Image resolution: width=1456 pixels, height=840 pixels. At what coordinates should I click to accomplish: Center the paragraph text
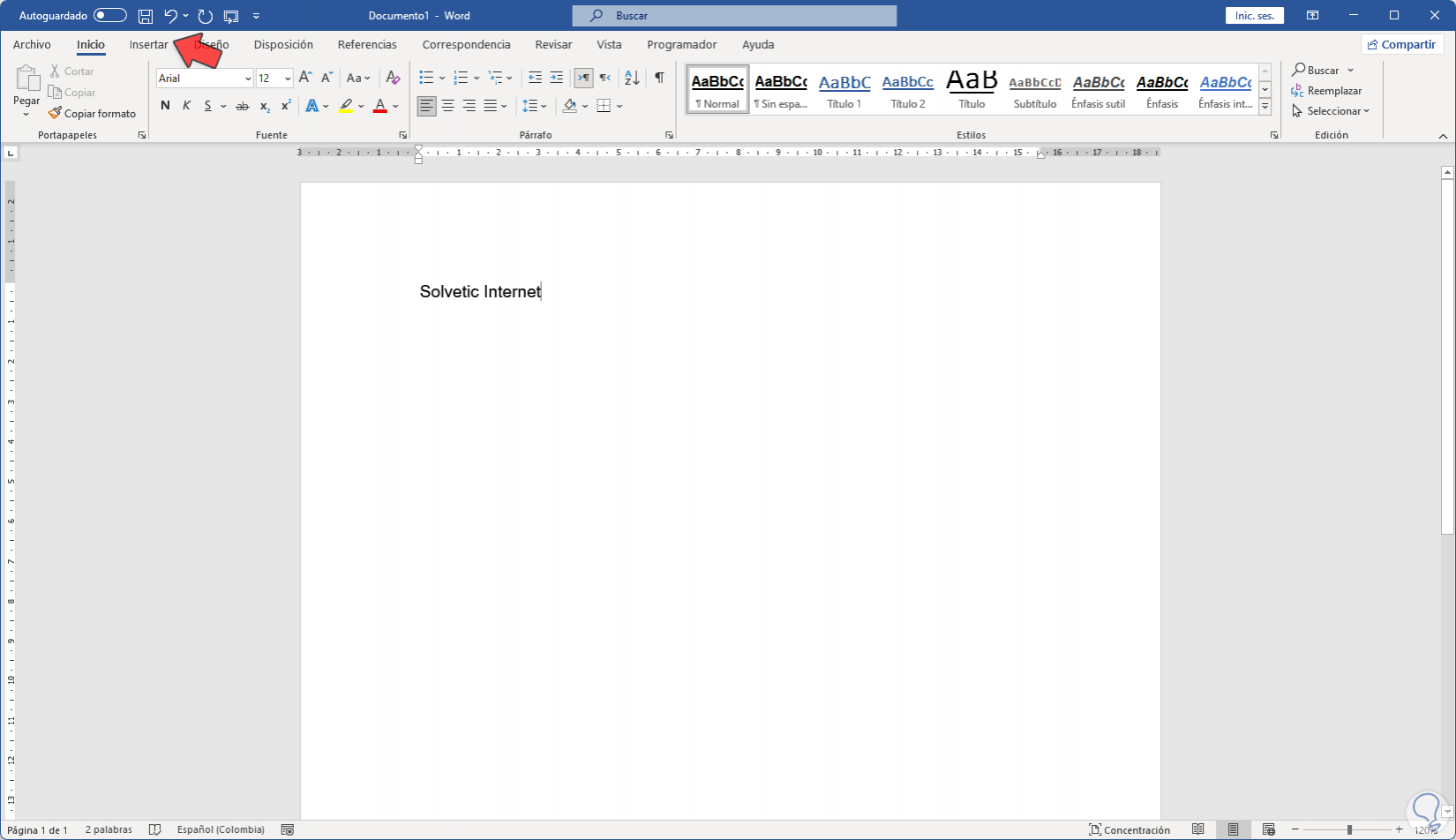tap(447, 106)
